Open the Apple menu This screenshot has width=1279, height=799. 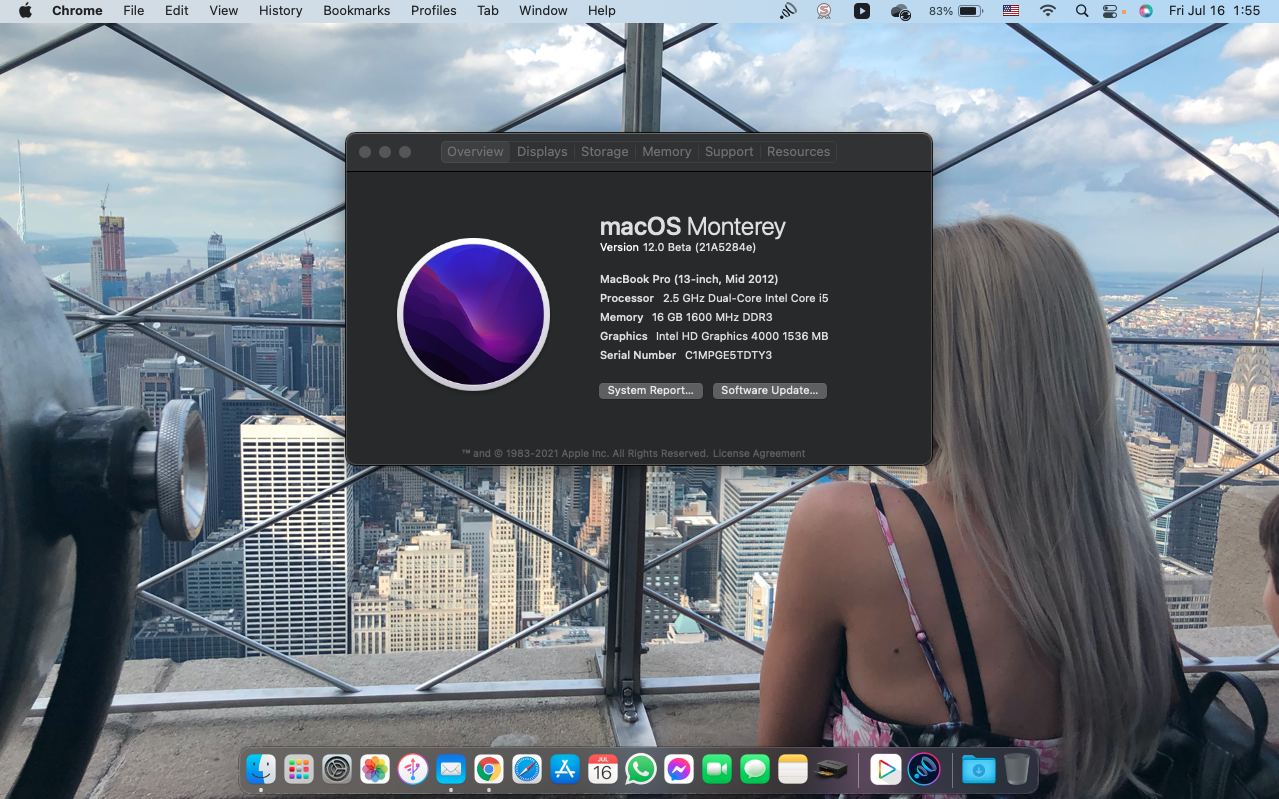point(25,10)
